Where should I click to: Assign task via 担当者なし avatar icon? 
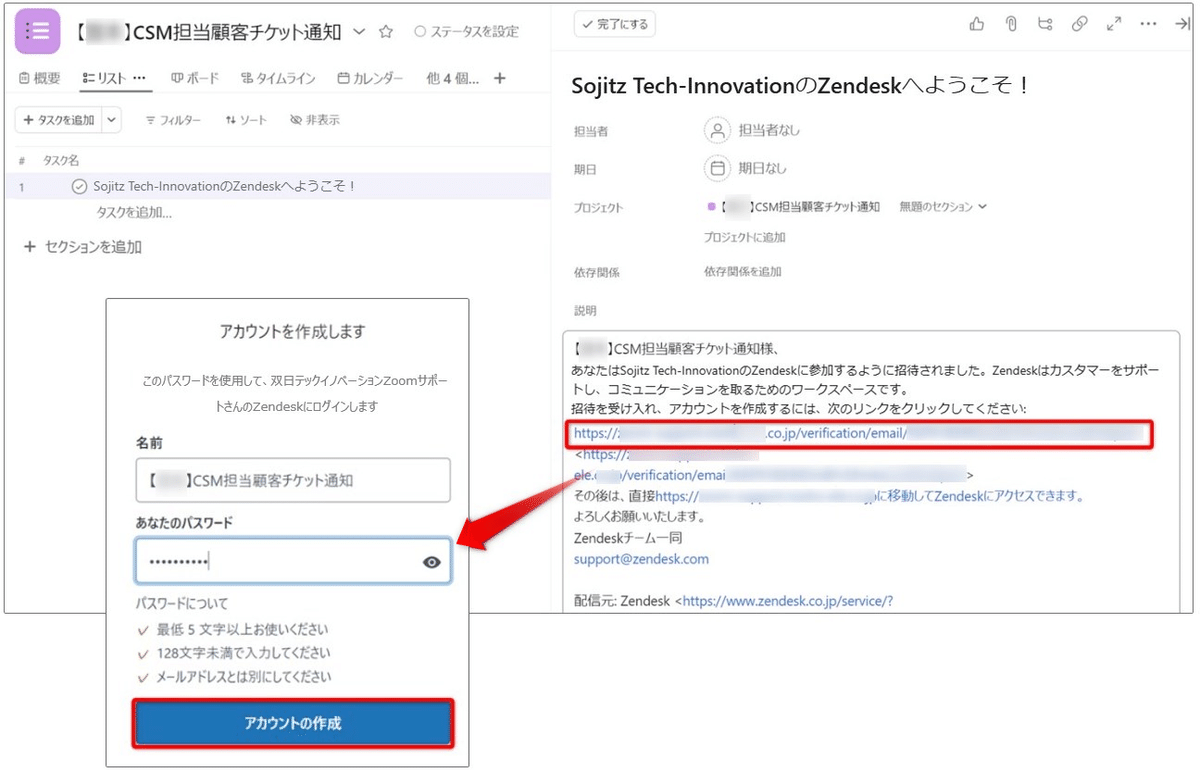(717, 130)
